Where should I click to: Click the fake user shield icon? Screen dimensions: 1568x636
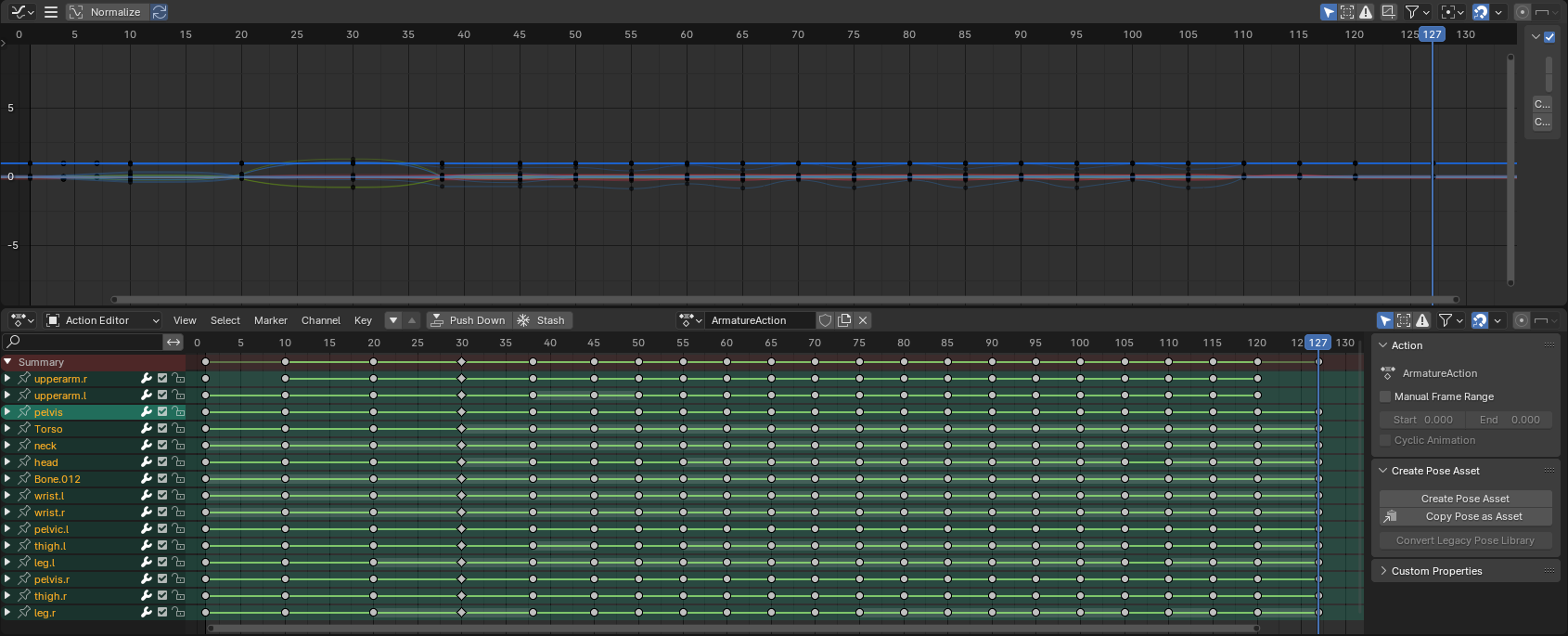[825, 320]
